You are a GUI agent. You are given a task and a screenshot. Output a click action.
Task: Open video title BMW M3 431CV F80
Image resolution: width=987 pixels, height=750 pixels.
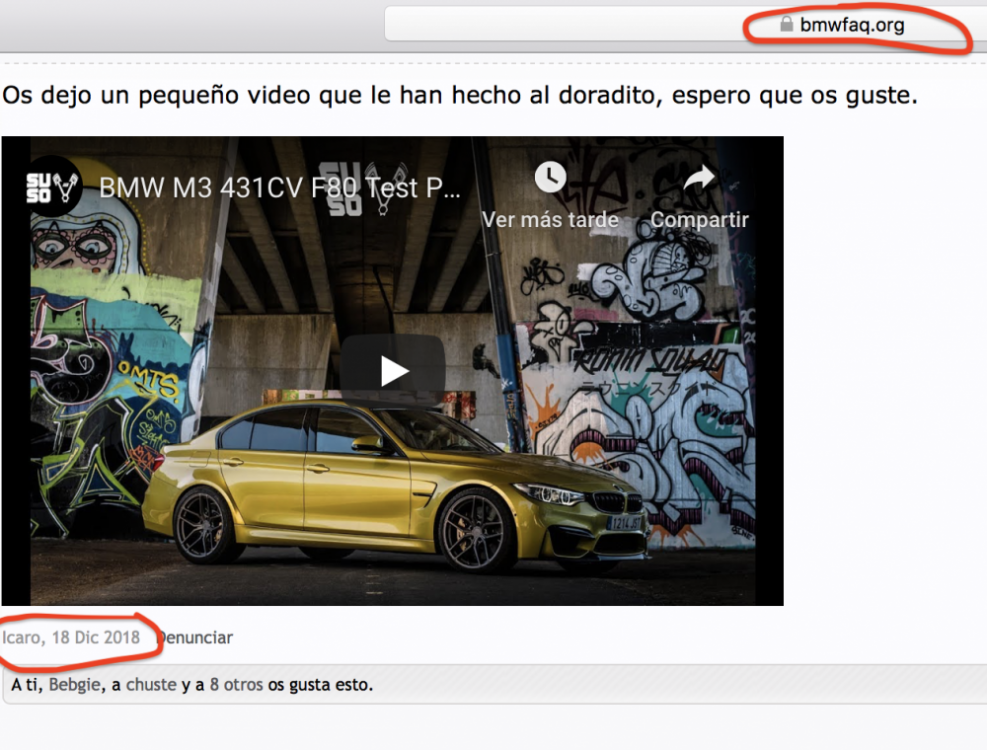pos(280,188)
